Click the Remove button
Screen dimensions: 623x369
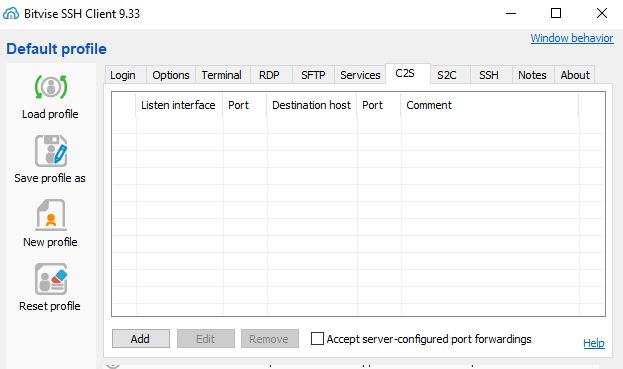269,338
